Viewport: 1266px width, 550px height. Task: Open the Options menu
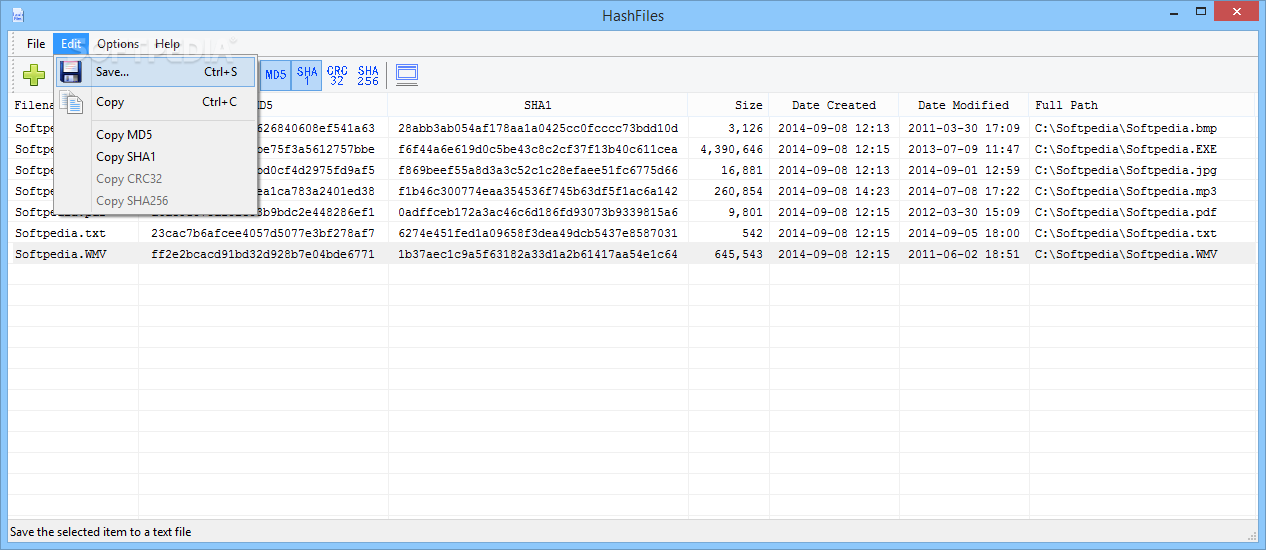(118, 44)
